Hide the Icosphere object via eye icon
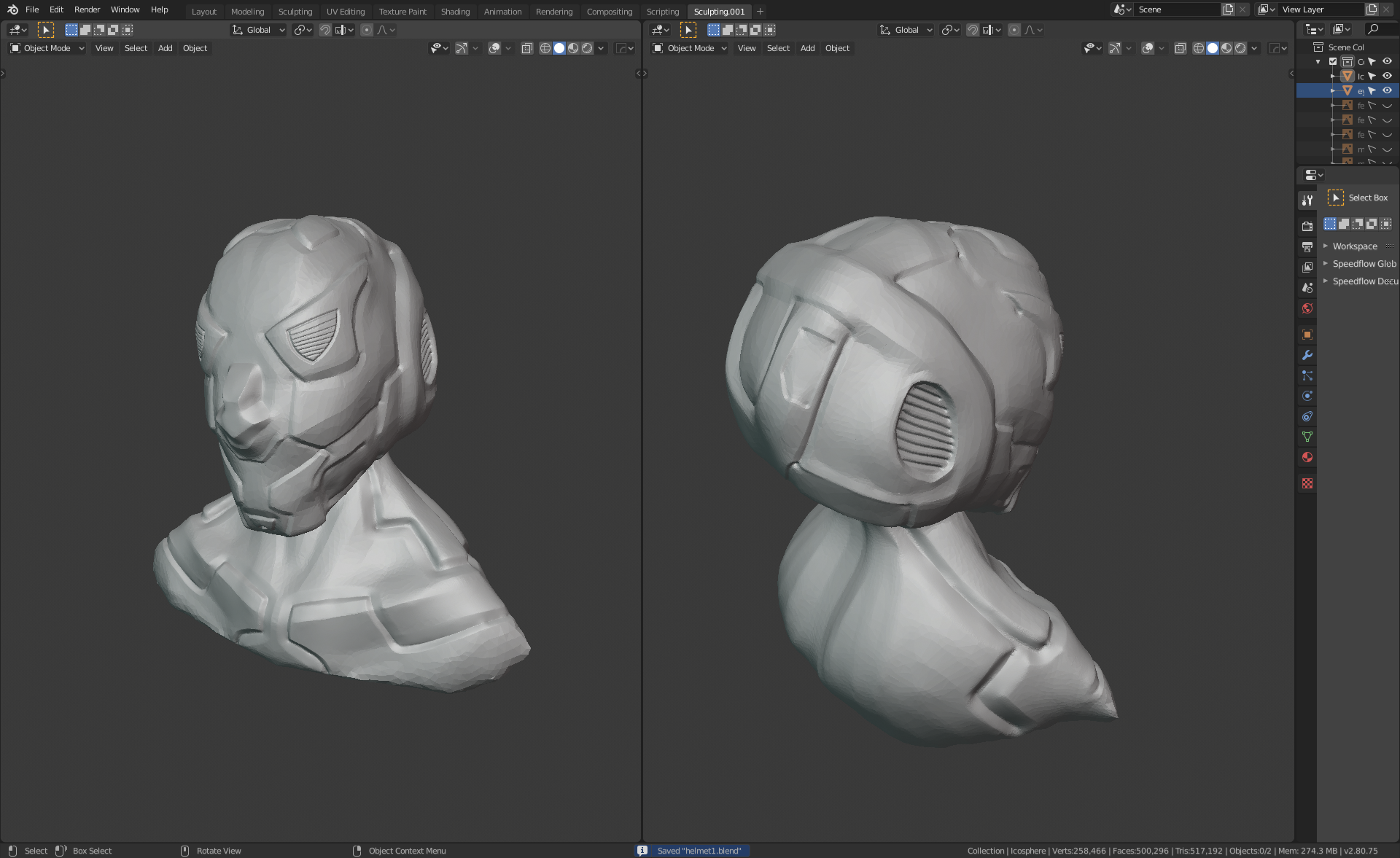 [1388, 76]
